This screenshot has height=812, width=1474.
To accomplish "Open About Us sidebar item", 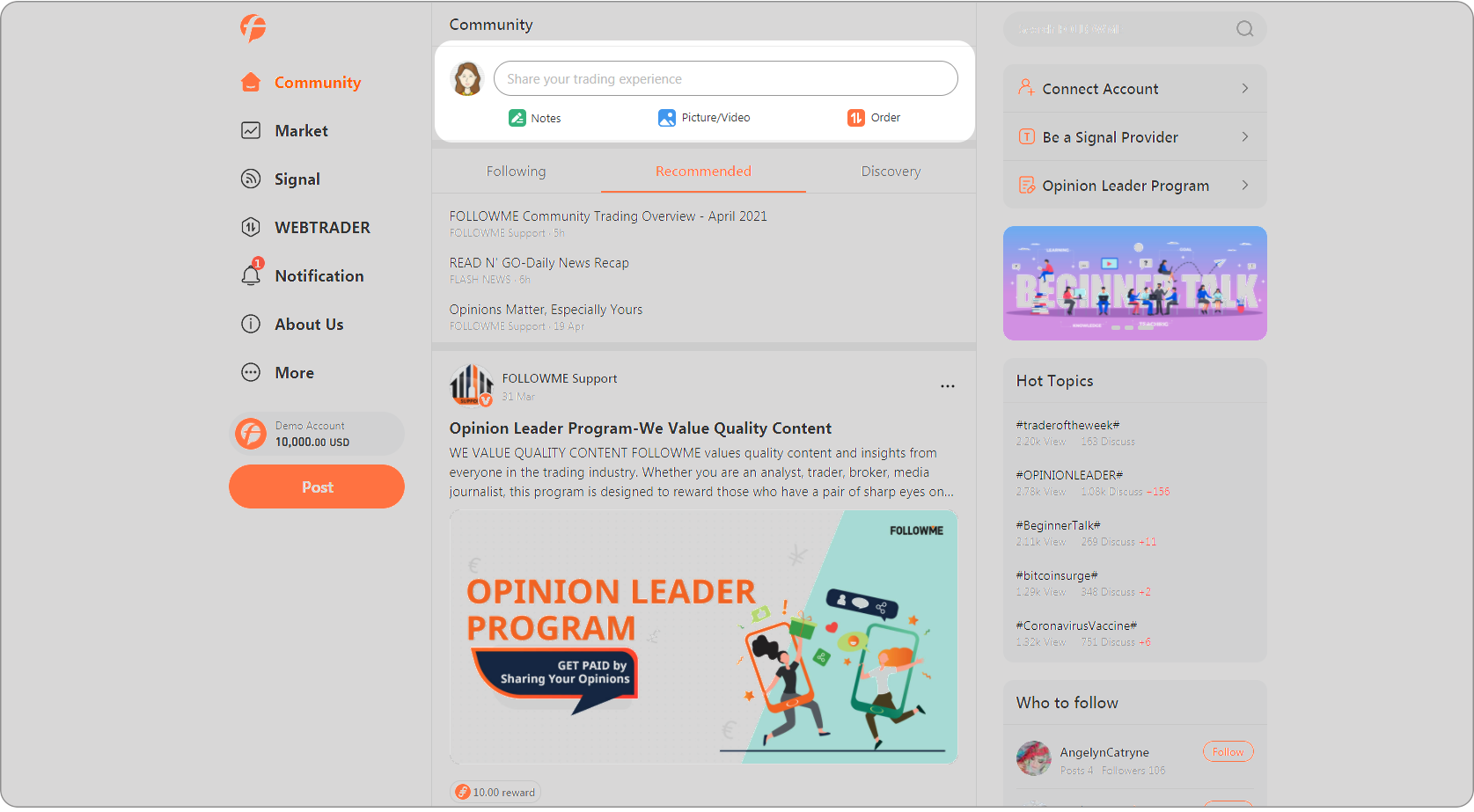I will 309,325.
